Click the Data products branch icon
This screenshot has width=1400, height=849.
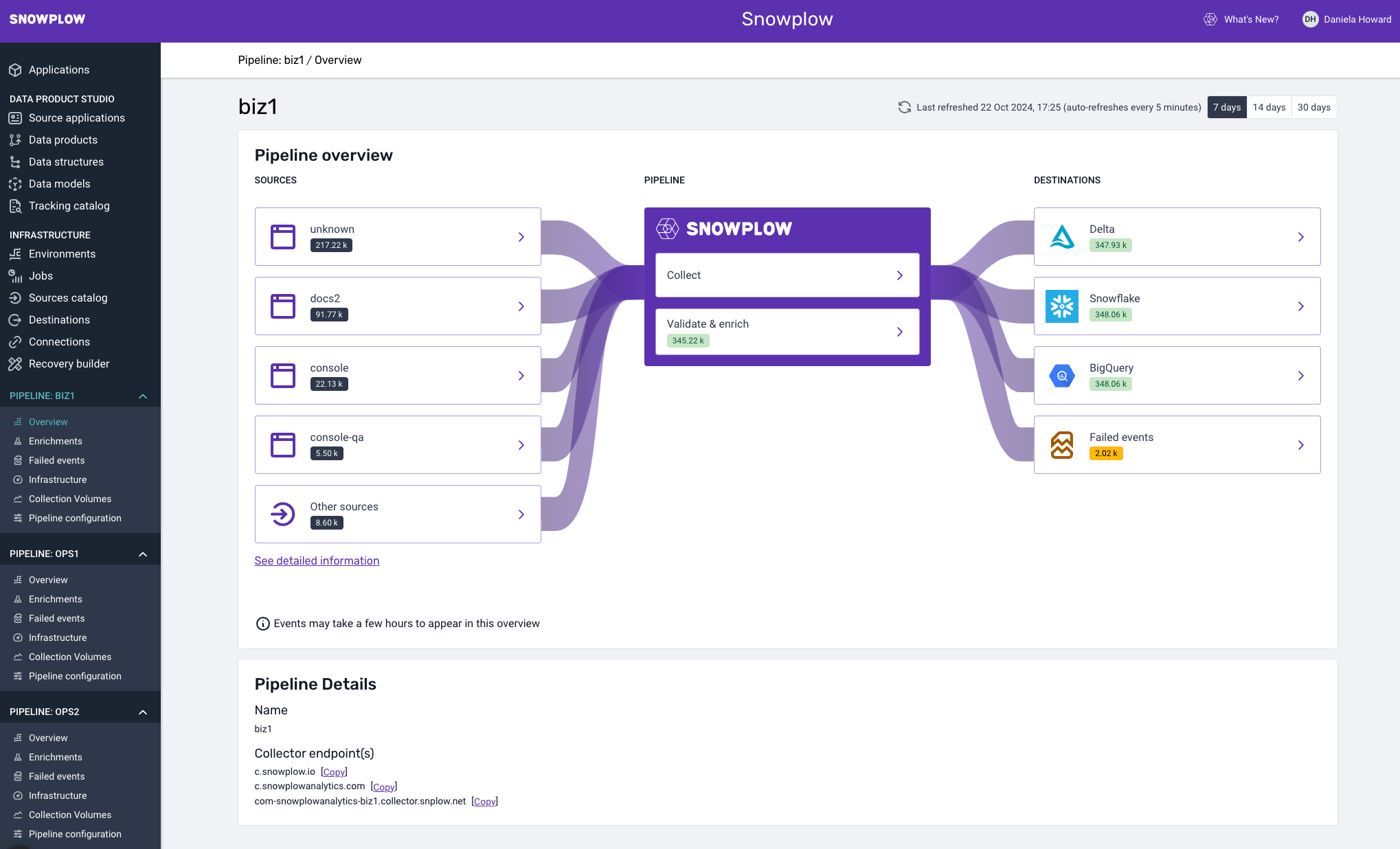tap(15, 140)
